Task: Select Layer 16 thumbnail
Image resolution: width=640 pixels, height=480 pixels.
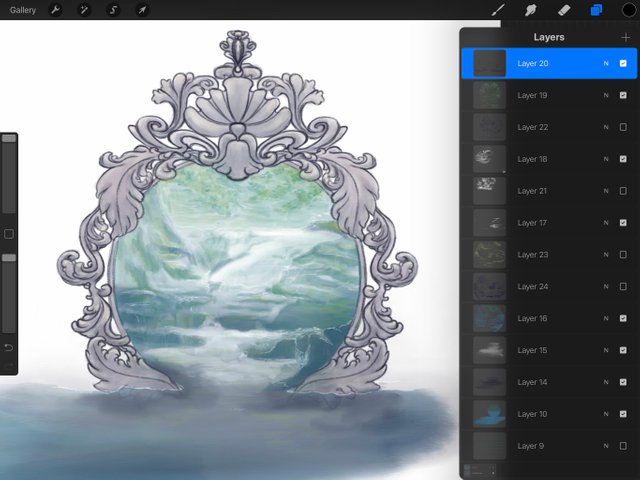Action: 489,318
